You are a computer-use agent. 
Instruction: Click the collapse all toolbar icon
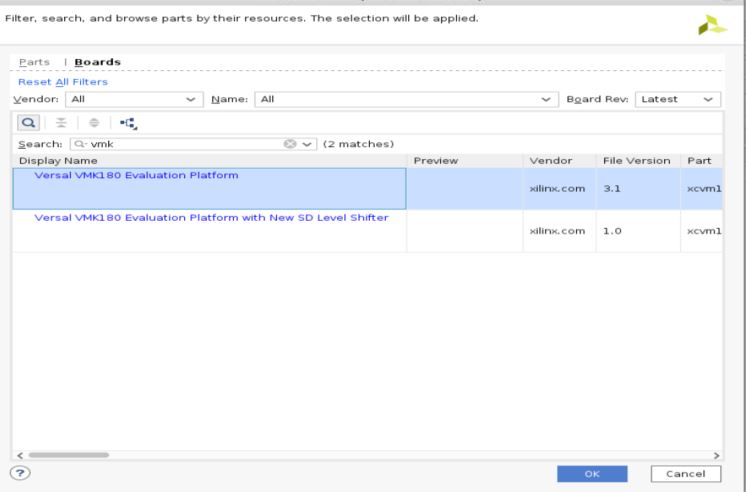[x=58, y=124]
